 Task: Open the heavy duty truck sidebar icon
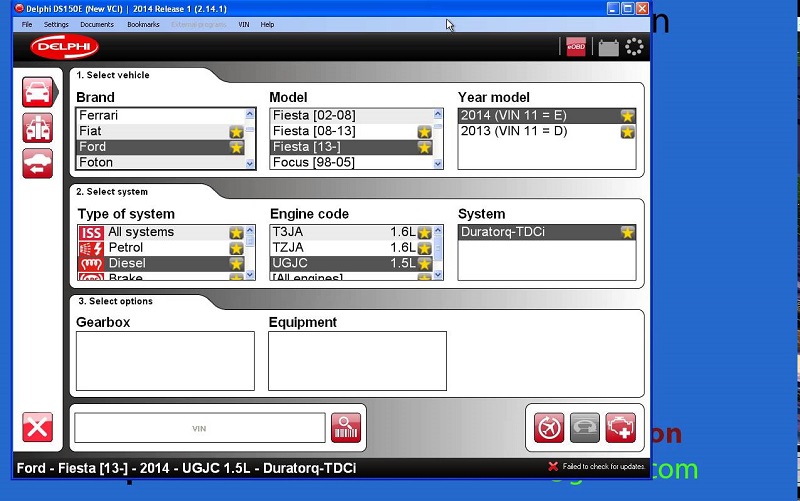[x=37, y=128]
